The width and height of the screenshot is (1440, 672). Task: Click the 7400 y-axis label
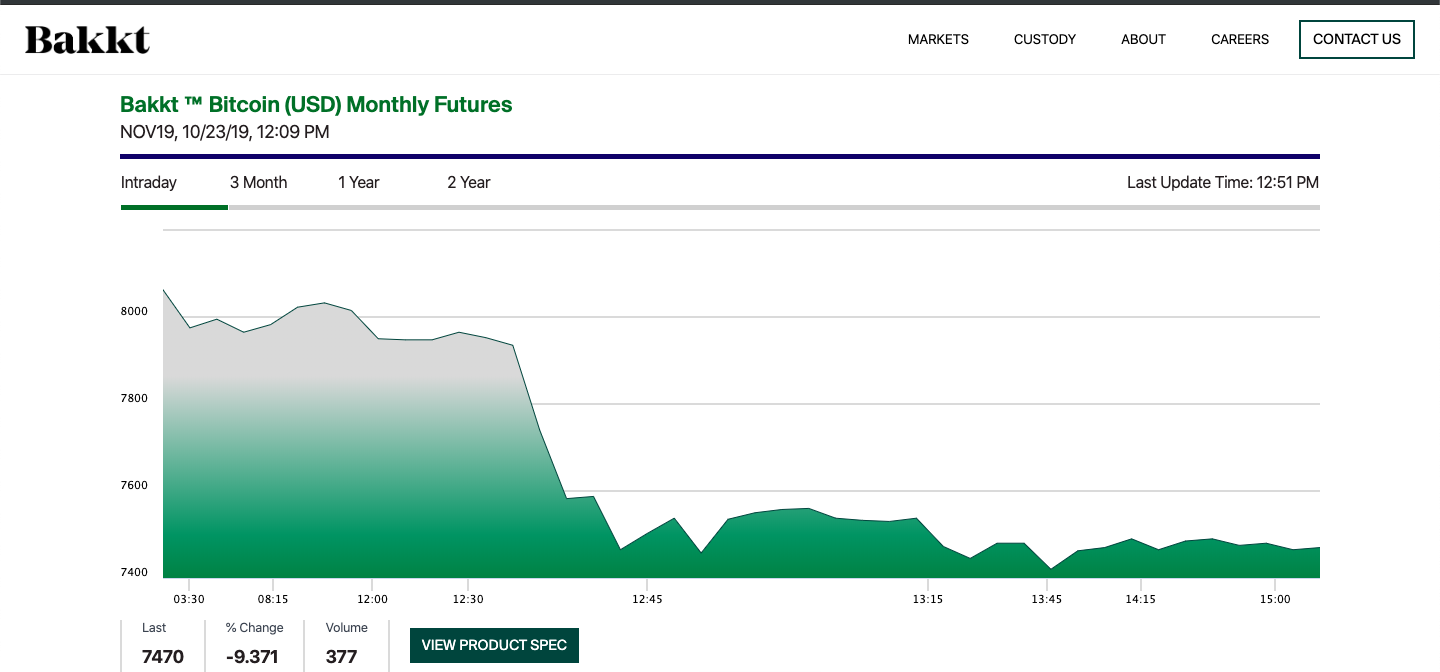click(x=135, y=572)
